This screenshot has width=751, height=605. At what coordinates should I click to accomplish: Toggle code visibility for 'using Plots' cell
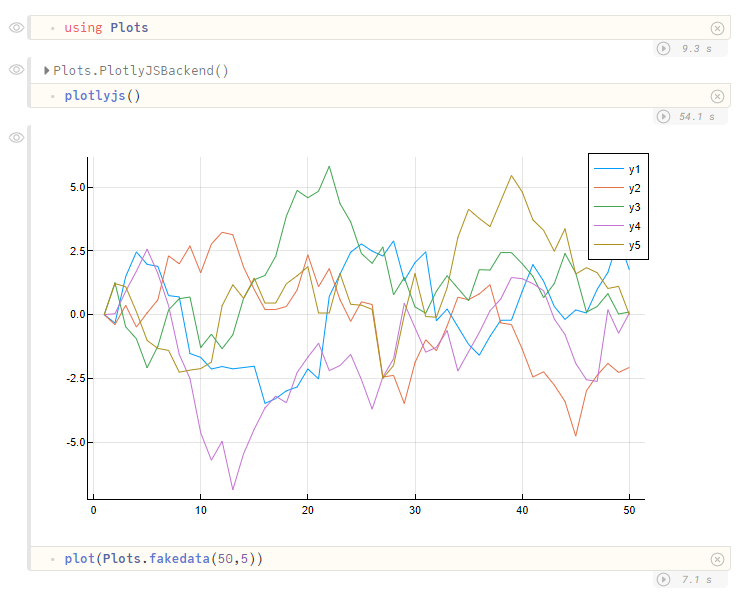[16, 28]
